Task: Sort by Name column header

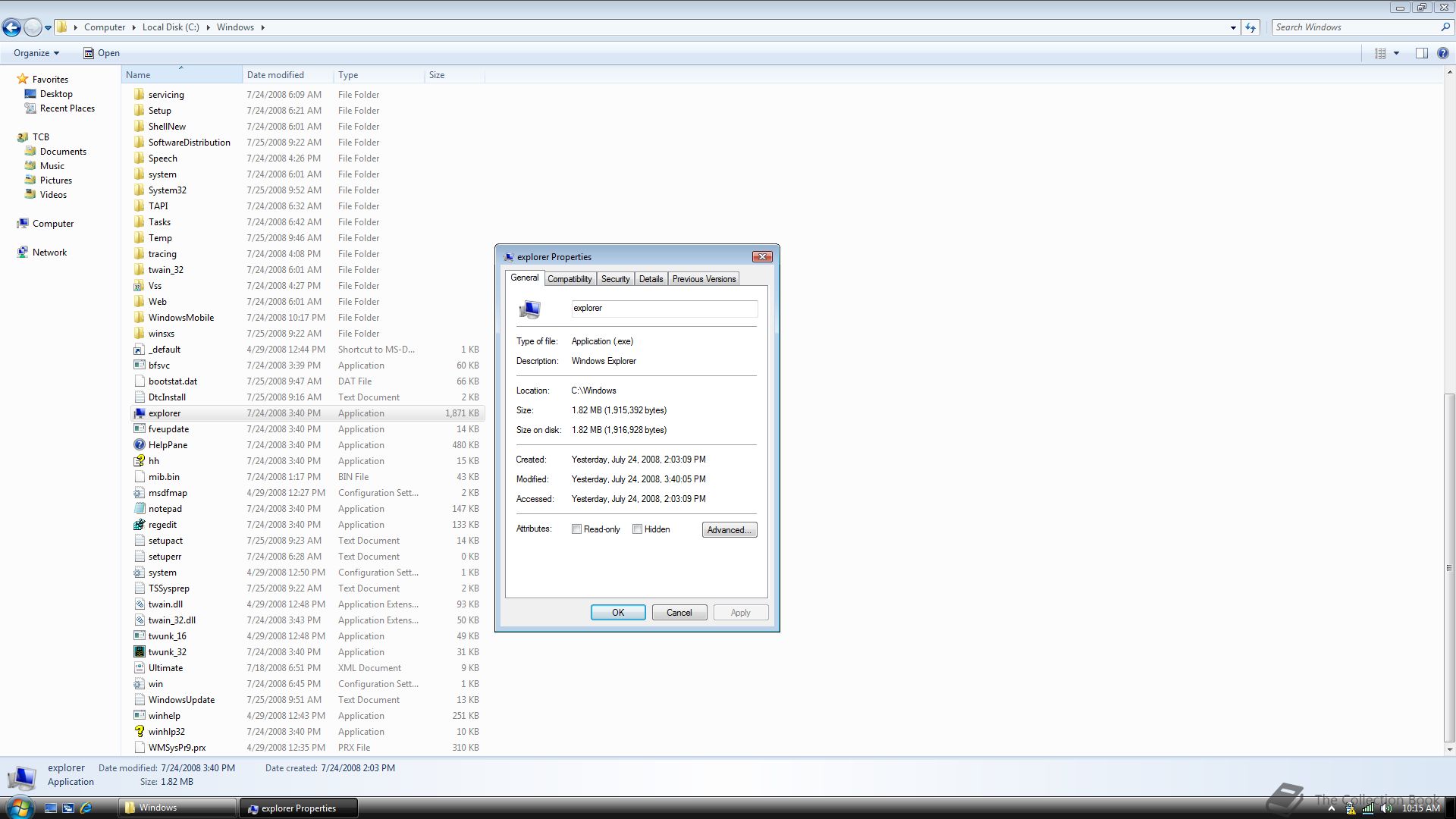Action: (182, 75)
